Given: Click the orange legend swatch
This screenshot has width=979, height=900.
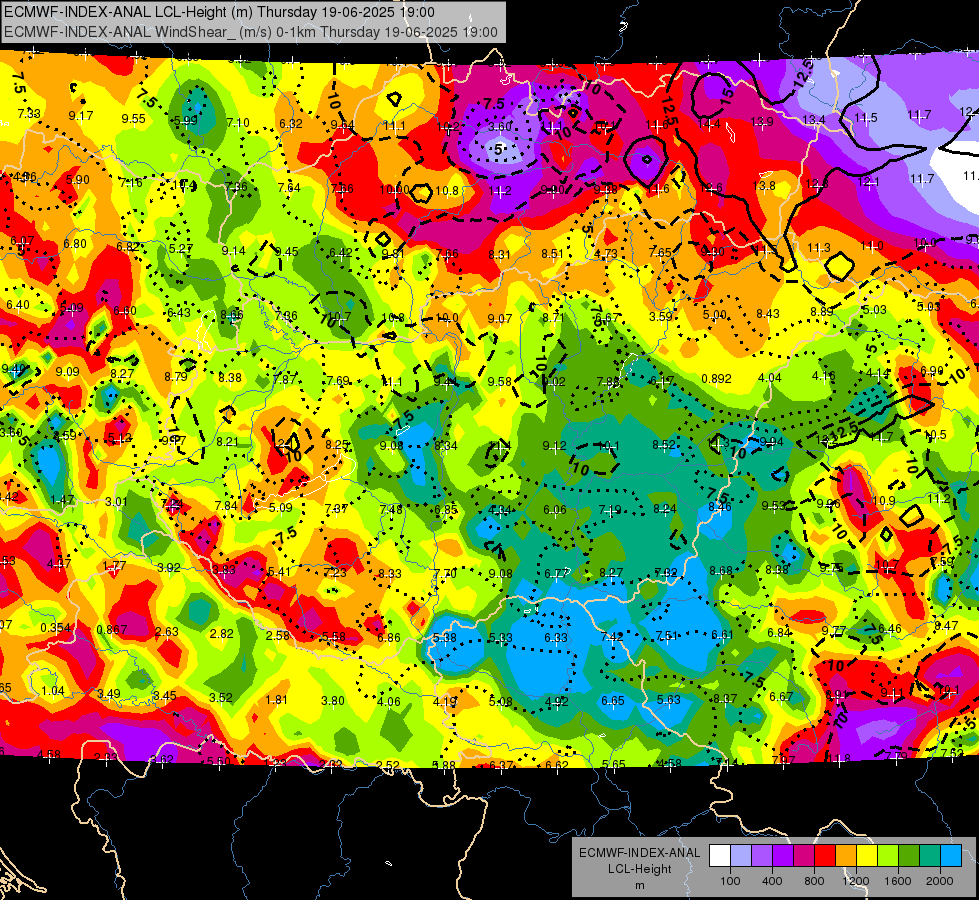Looking at the screenshot, I should click(x=845, y=856).
